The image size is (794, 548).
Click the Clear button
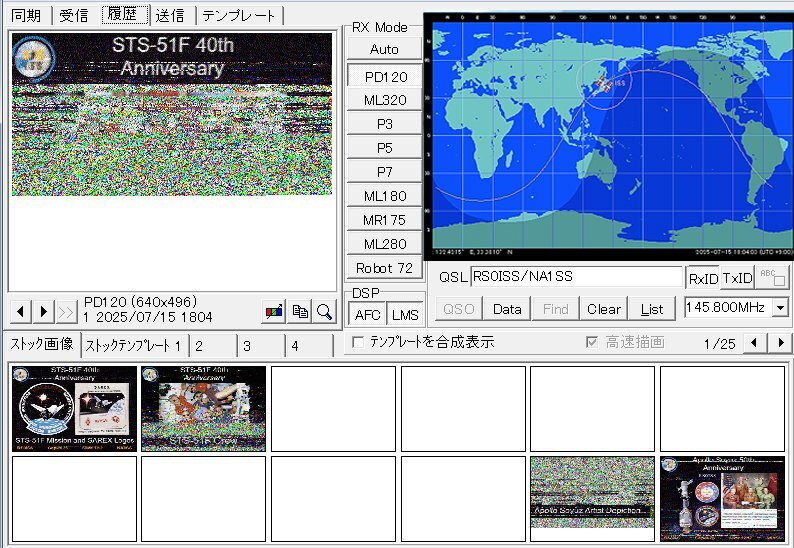click(x=604, y=308)
